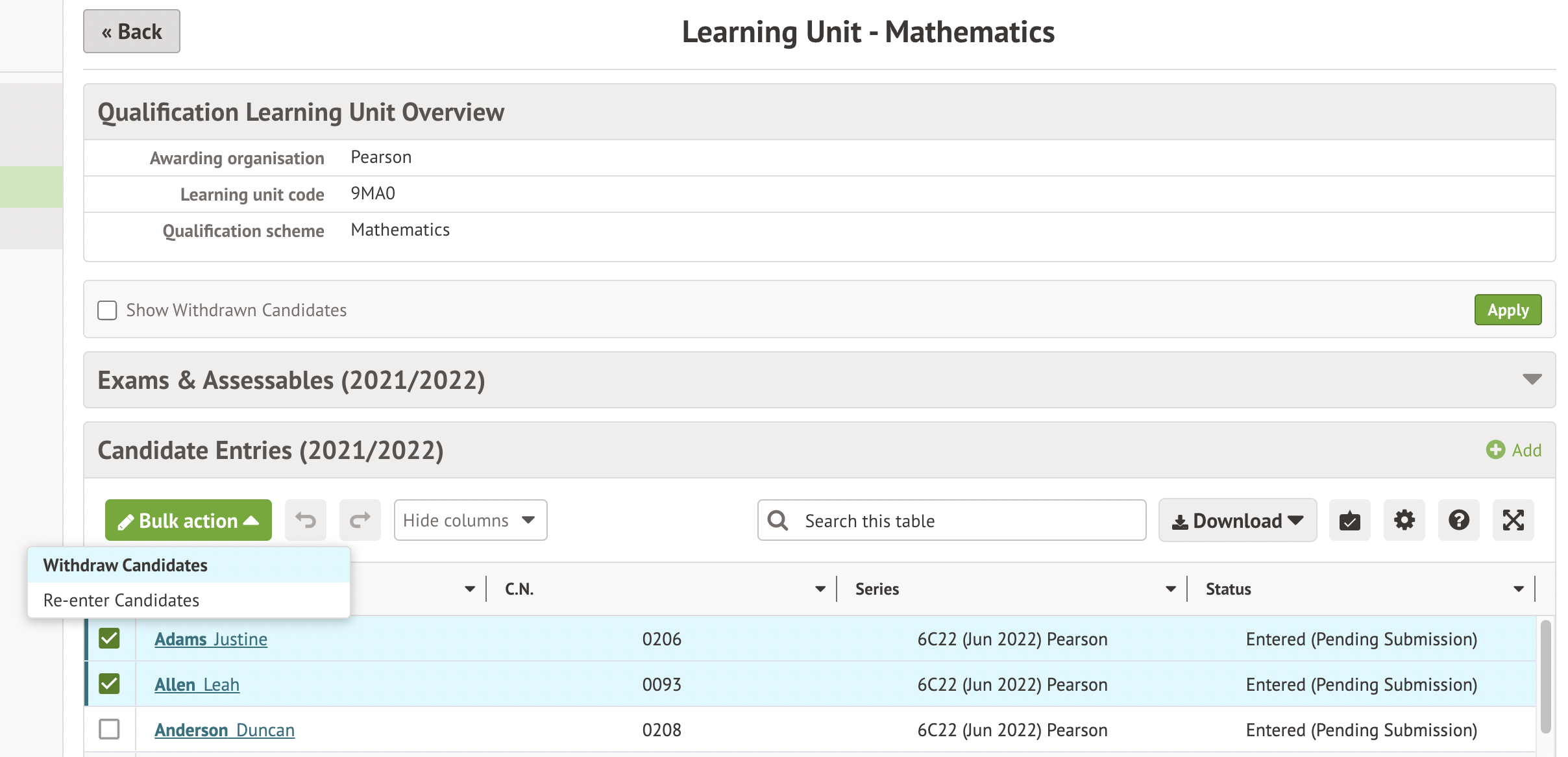Choose Withdraw Candidates from menu
1568x757 pixels.
[x=125, y=565]
